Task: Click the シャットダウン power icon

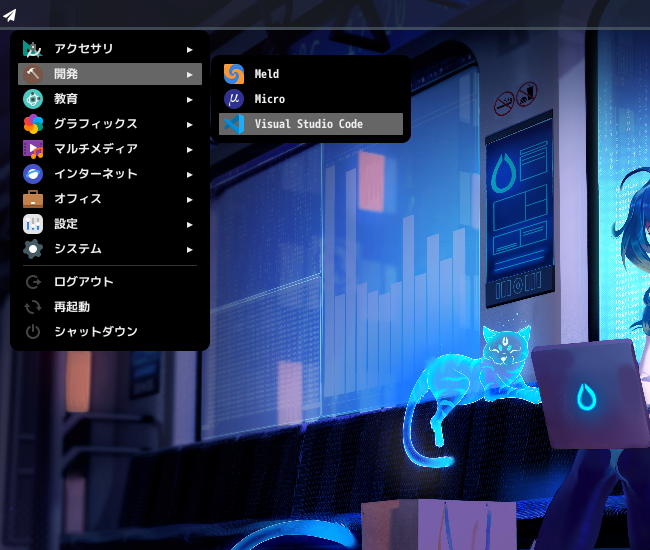Action: click(x=33, y=332)
